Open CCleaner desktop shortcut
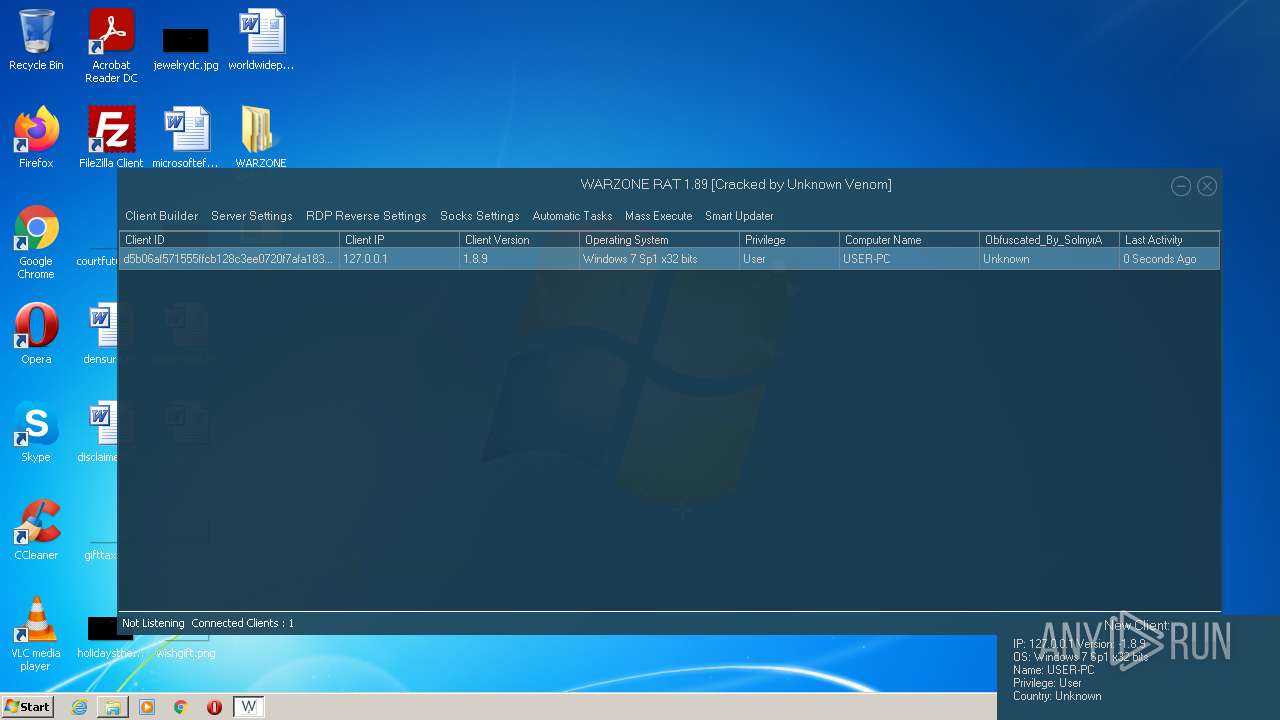Viewport: 1280px width, 720px height. coord(36,530)
